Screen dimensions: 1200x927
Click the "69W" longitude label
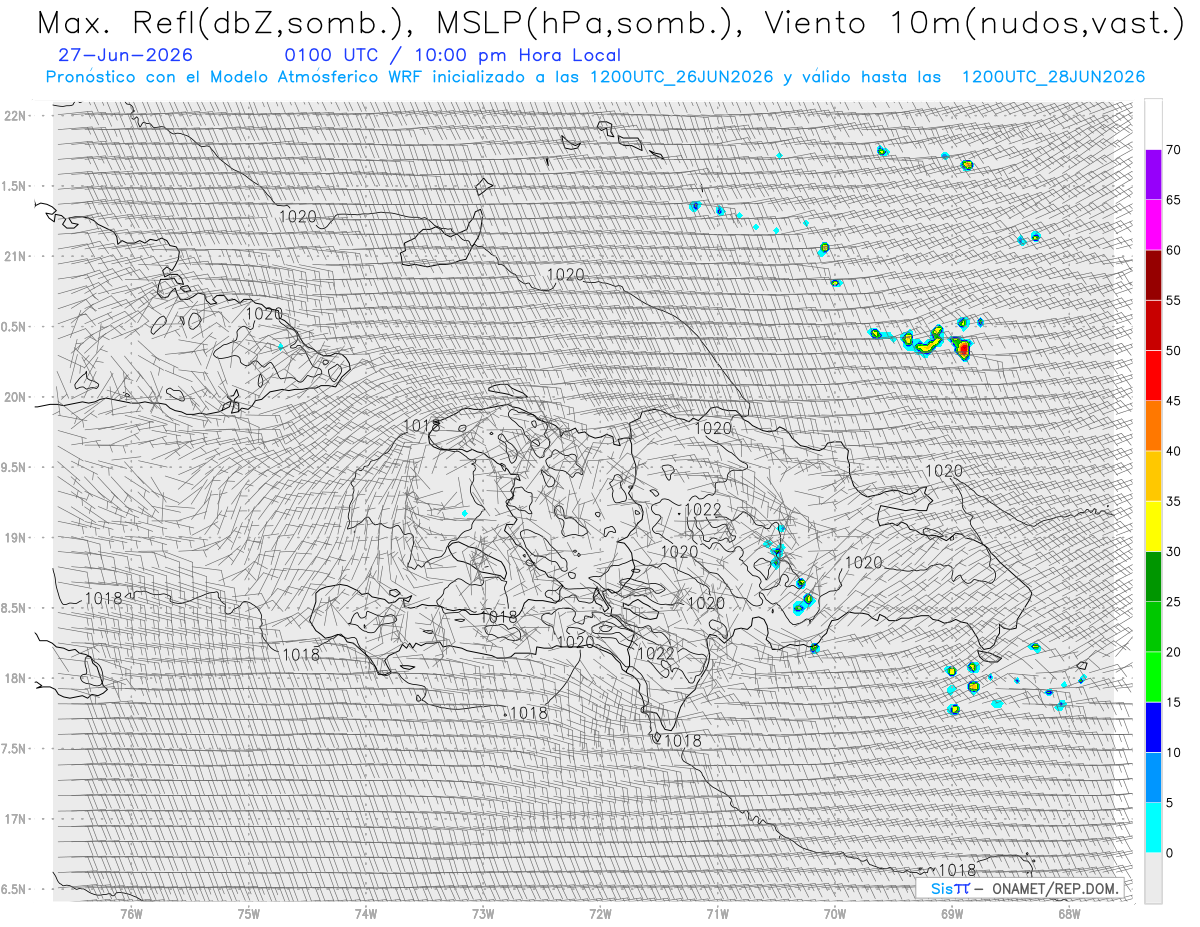(951, 913)
